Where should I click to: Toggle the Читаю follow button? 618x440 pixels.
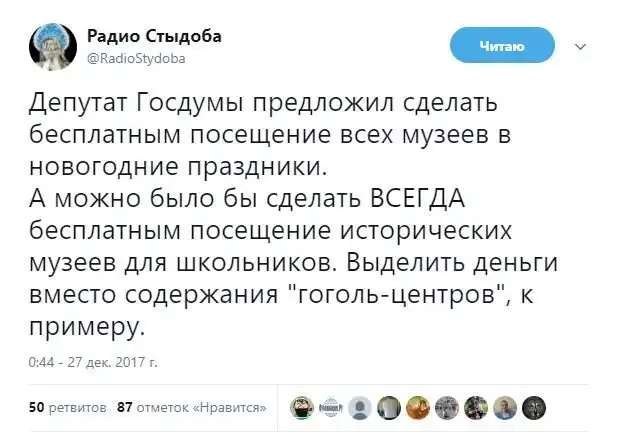[502, 45]
